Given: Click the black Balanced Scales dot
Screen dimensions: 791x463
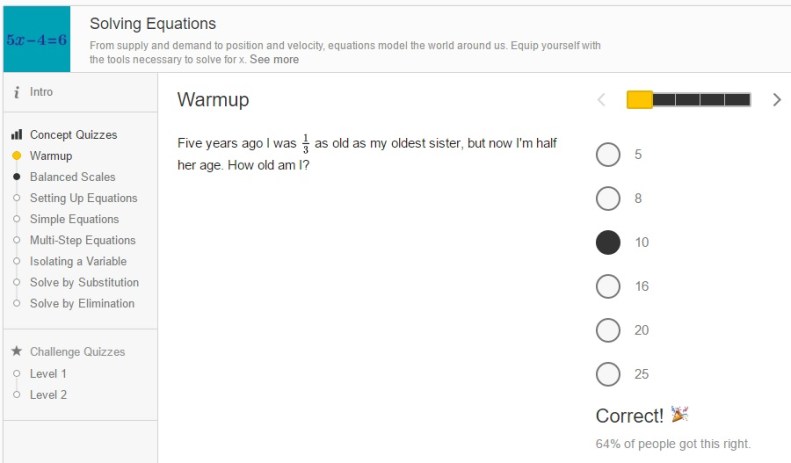Looking at the screenshot, I should click(17, 177).
